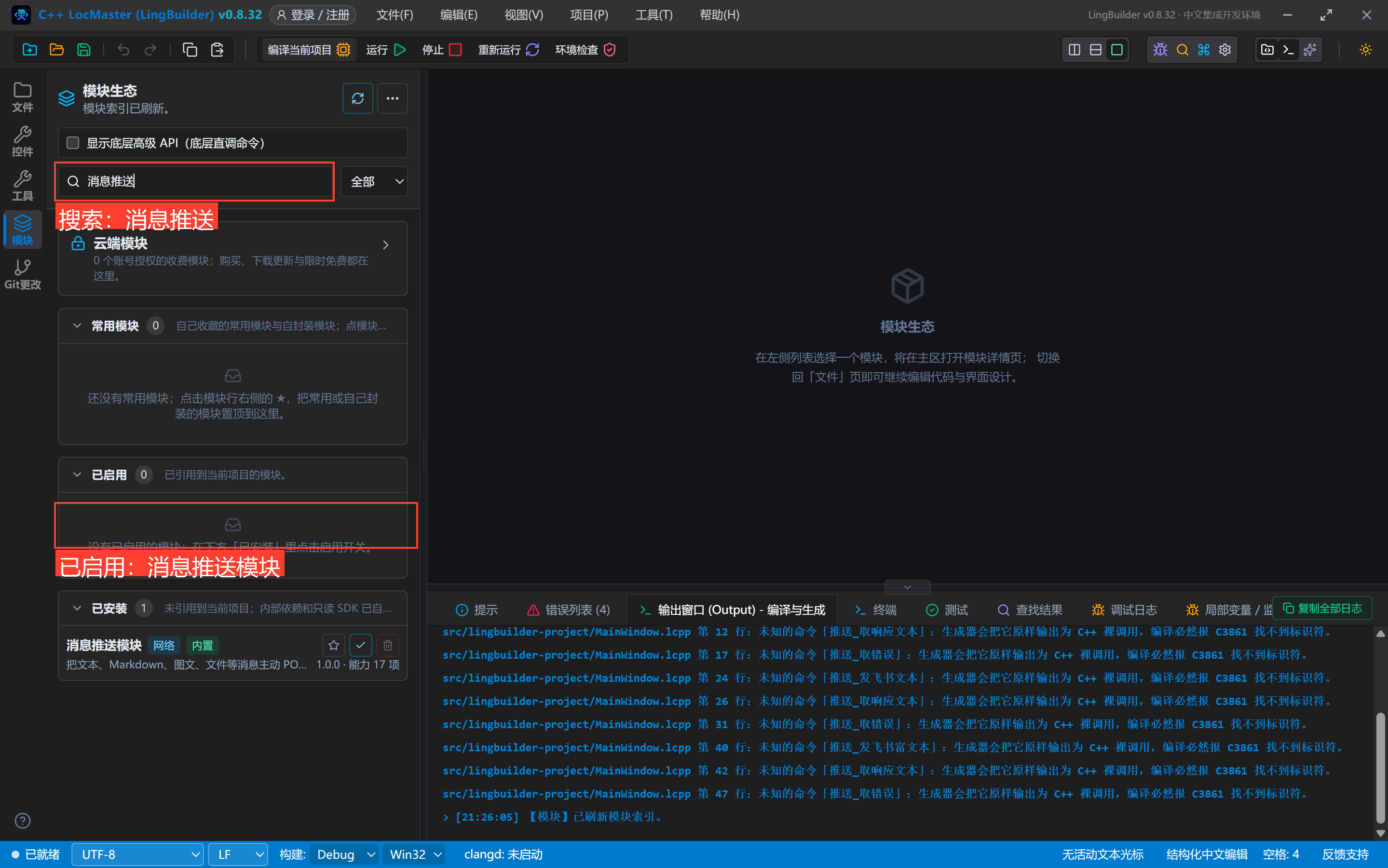1388x868 pixels.
Task: Click the 复制全部日志 button
Action: (1322, 608)
